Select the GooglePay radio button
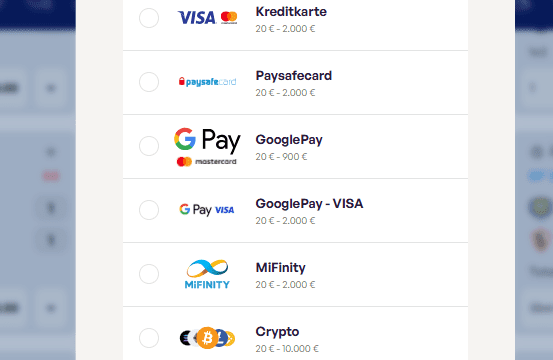553x360 pixels. [x=149, y=146]
